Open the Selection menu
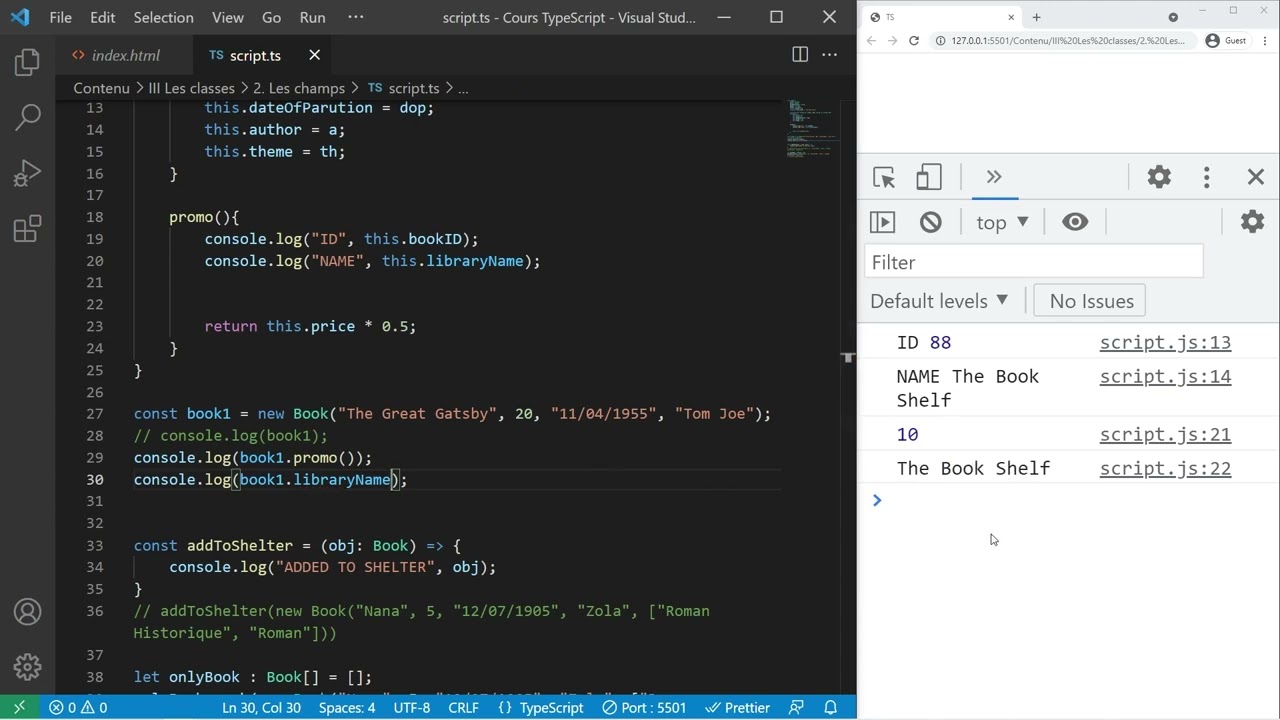Screen dimensions: 1280x720 163,17
